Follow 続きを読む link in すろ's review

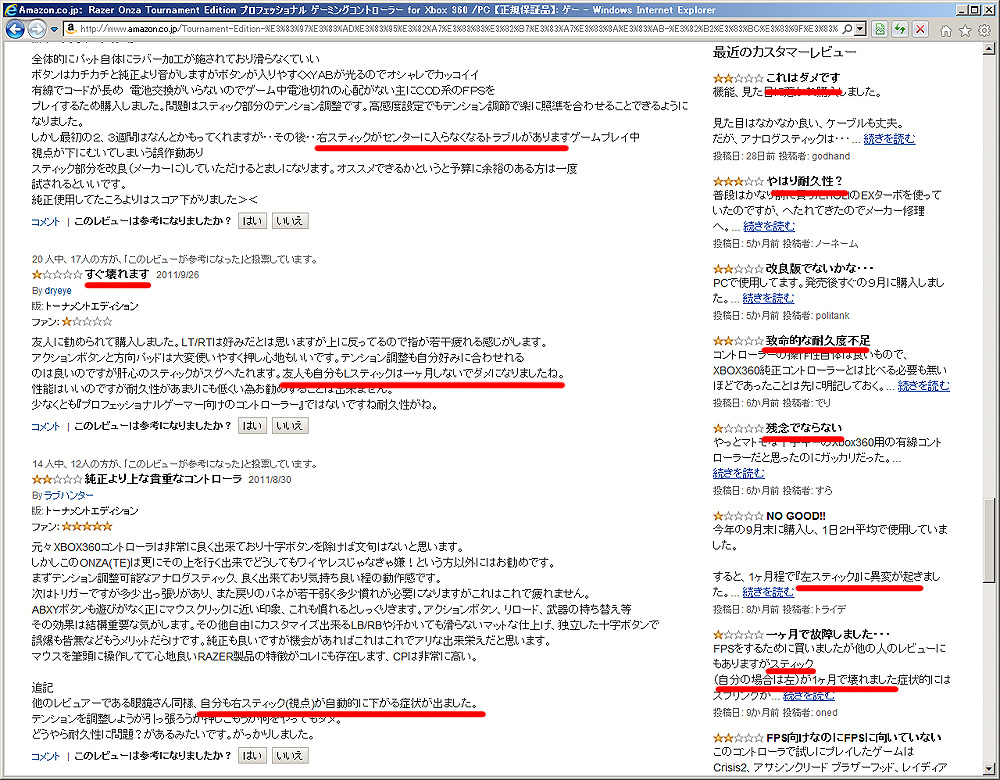pyautogui.click(x=739, y=473)
